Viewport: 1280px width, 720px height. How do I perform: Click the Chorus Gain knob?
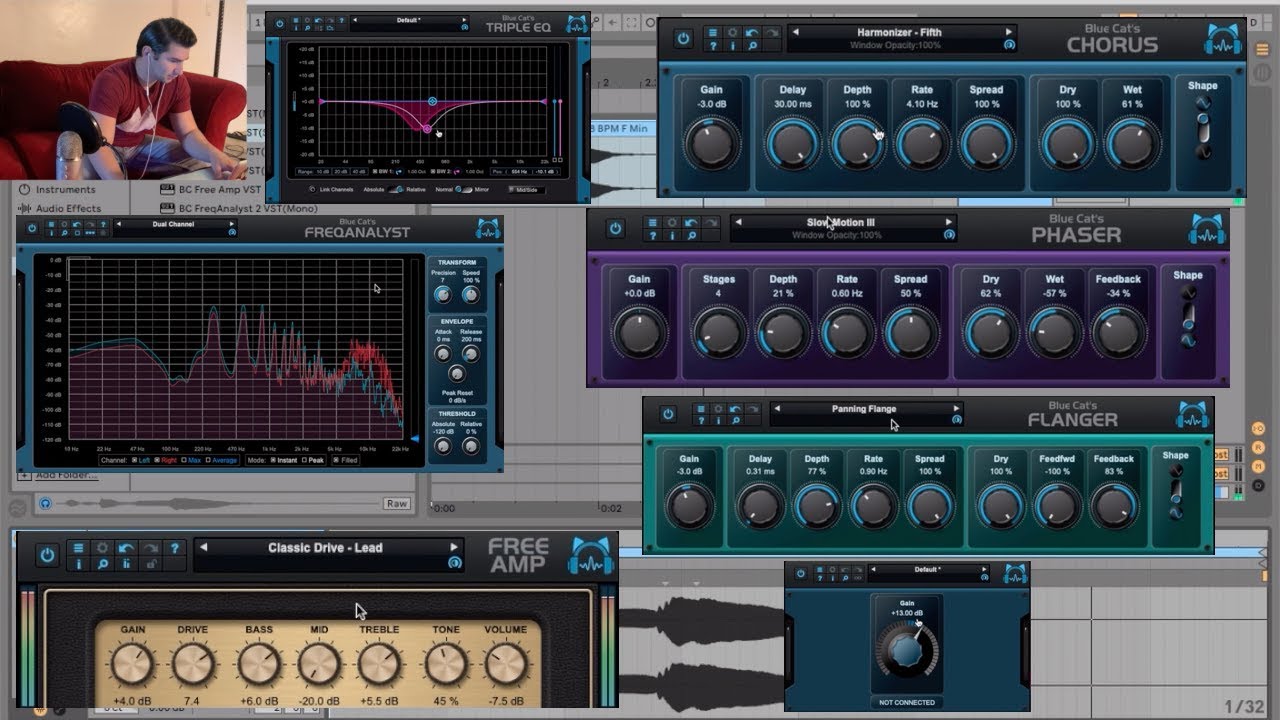click(711, 144)
